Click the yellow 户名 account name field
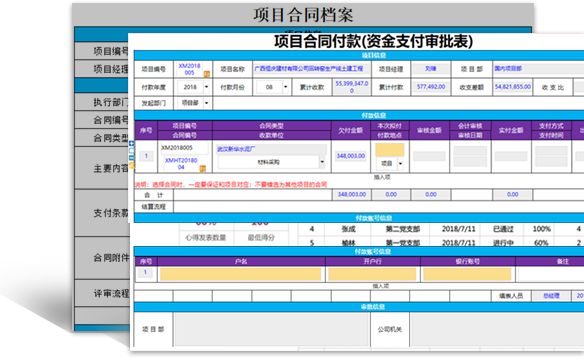 [x=241, y=274]
